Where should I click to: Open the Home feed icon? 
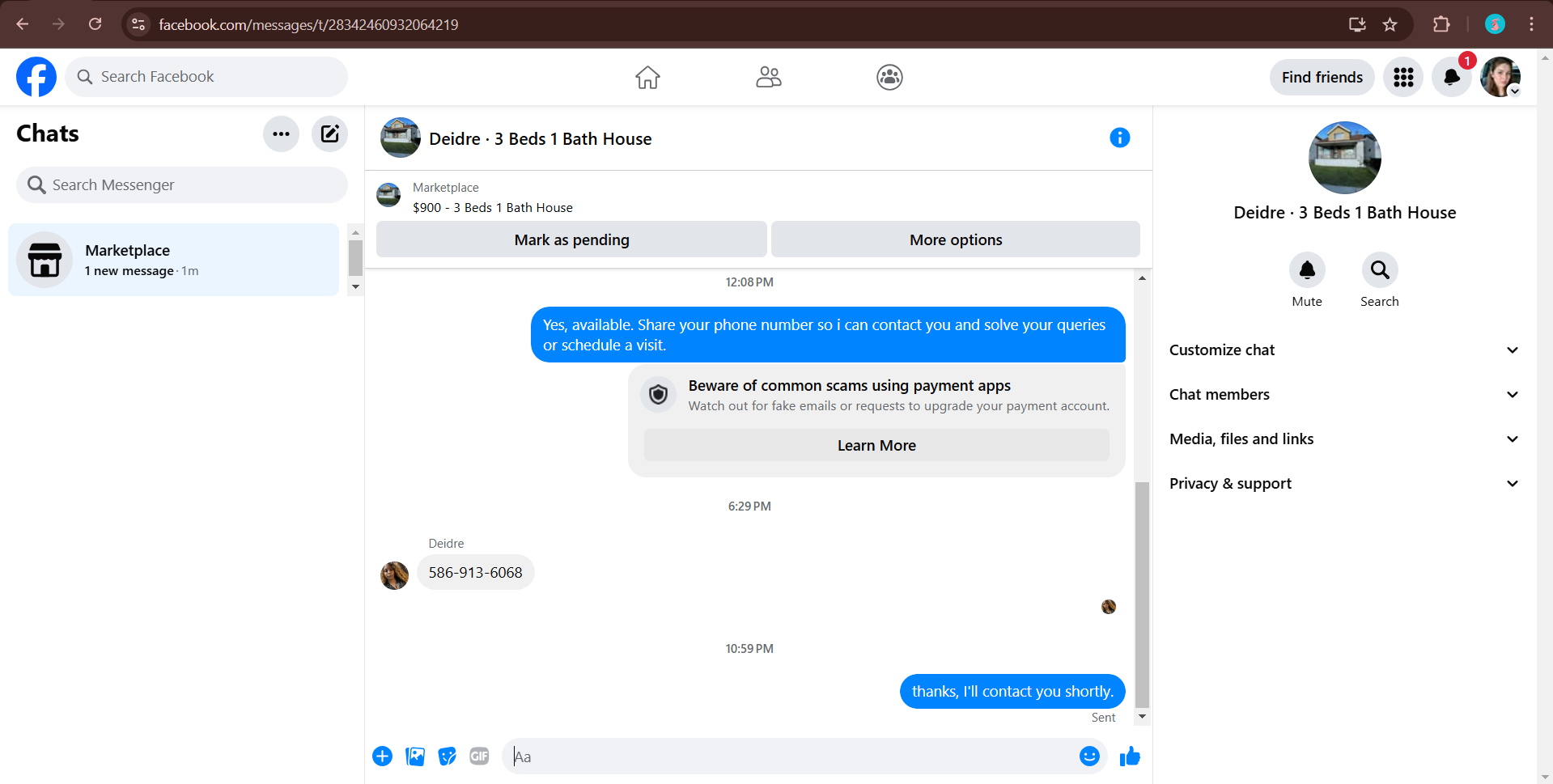coord(647,77)
